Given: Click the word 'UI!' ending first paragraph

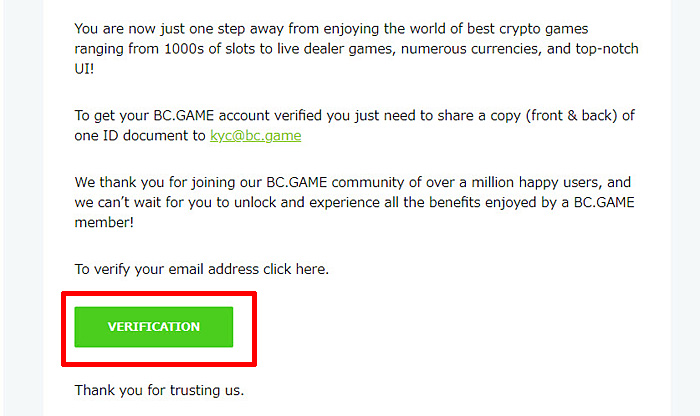Looking at the screenshot, I should click(84, 69).
